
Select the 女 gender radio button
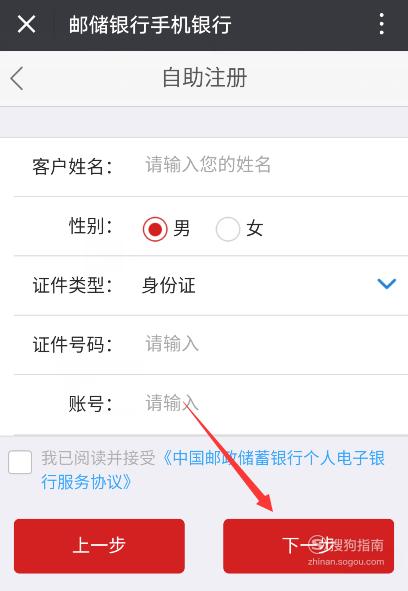click(x=228, y=229)
